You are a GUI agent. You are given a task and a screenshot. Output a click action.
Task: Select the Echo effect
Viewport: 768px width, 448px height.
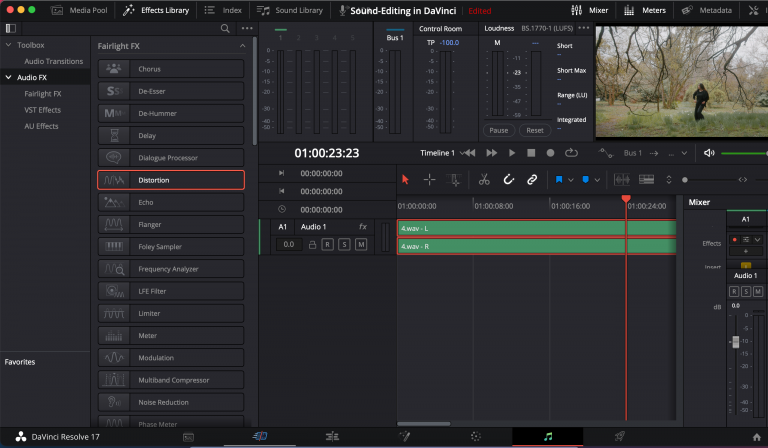click(171, 202)
